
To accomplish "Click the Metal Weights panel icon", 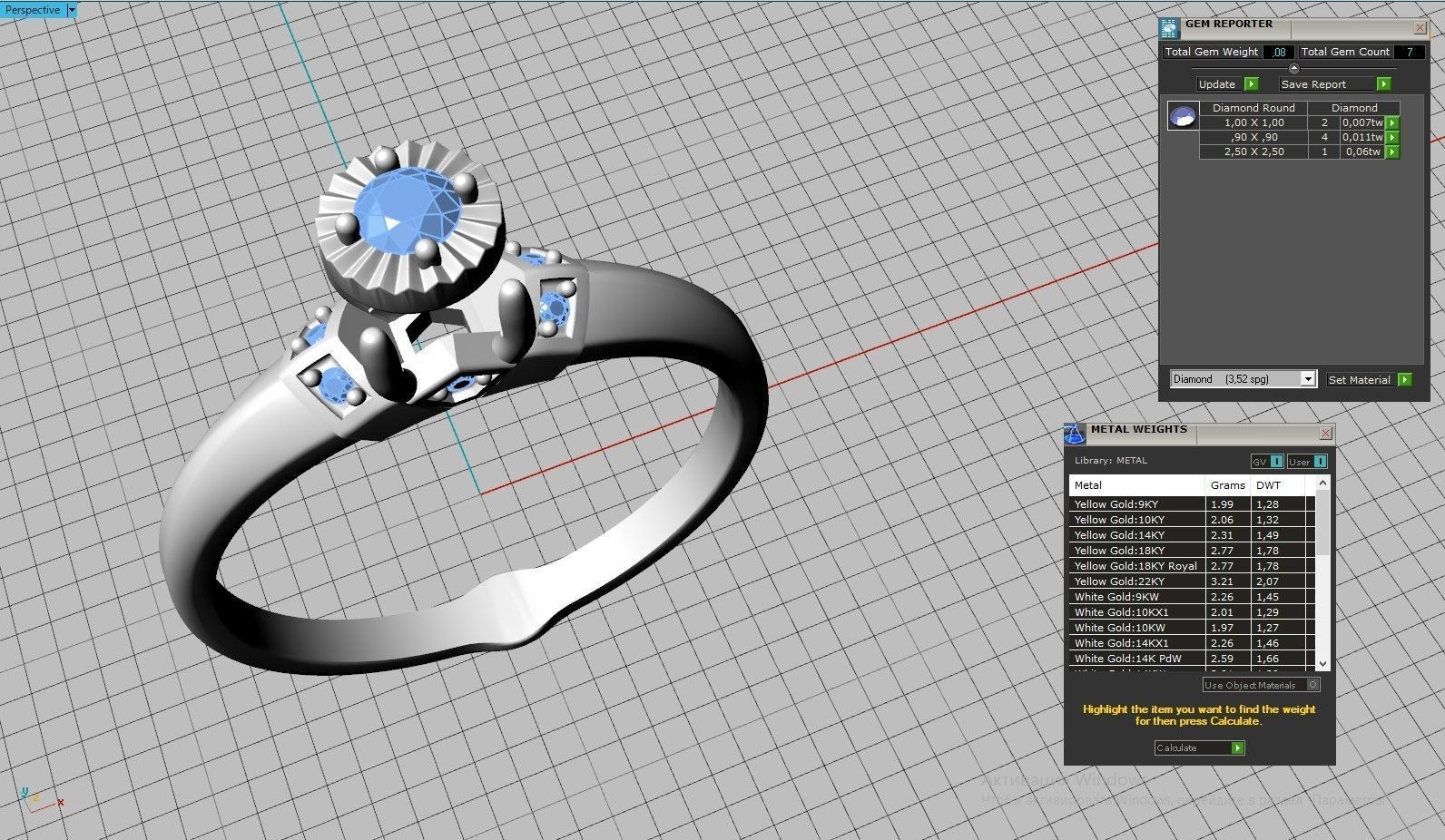I will [x=1075, y=434].
